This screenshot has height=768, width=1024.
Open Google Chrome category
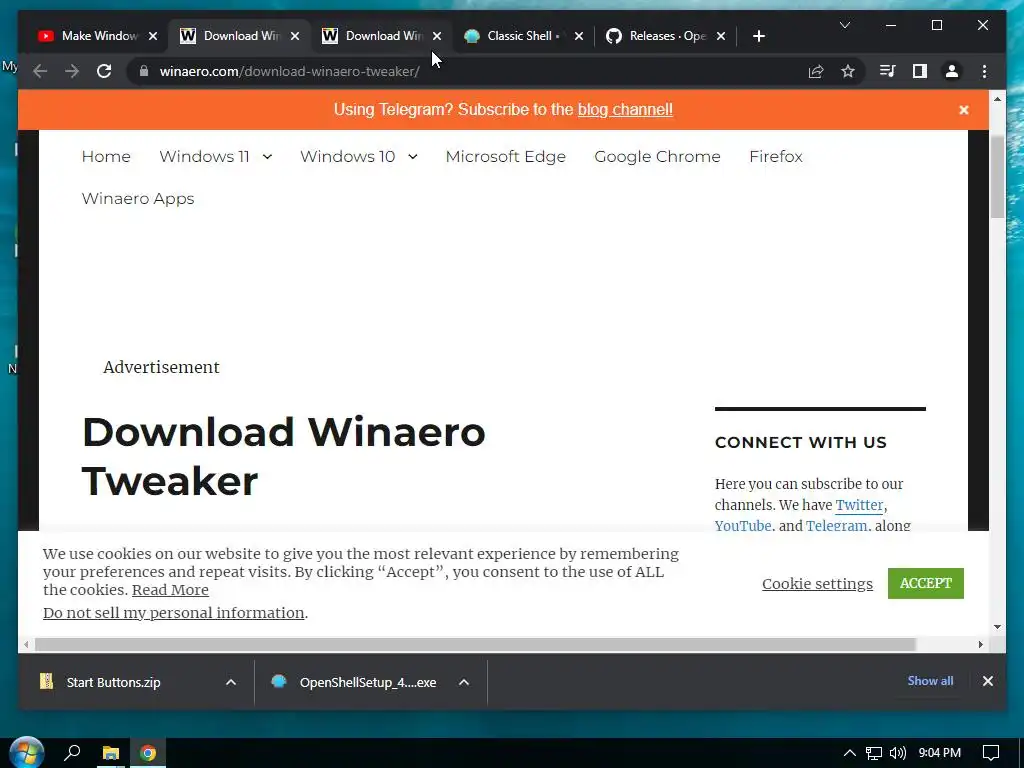(657, 157)
